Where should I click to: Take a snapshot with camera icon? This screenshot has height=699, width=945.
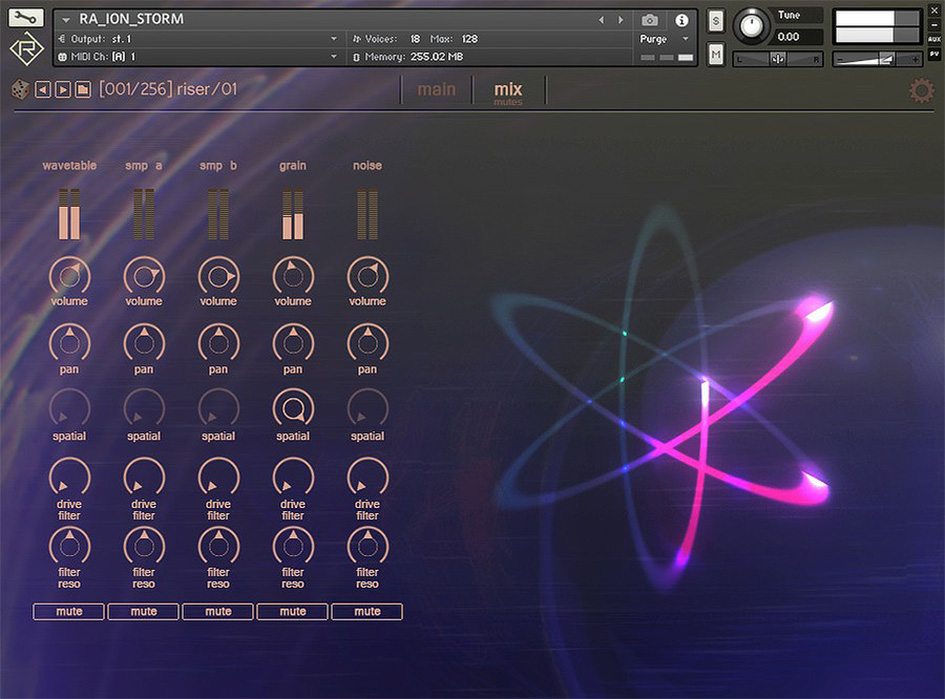coord(650,20)
